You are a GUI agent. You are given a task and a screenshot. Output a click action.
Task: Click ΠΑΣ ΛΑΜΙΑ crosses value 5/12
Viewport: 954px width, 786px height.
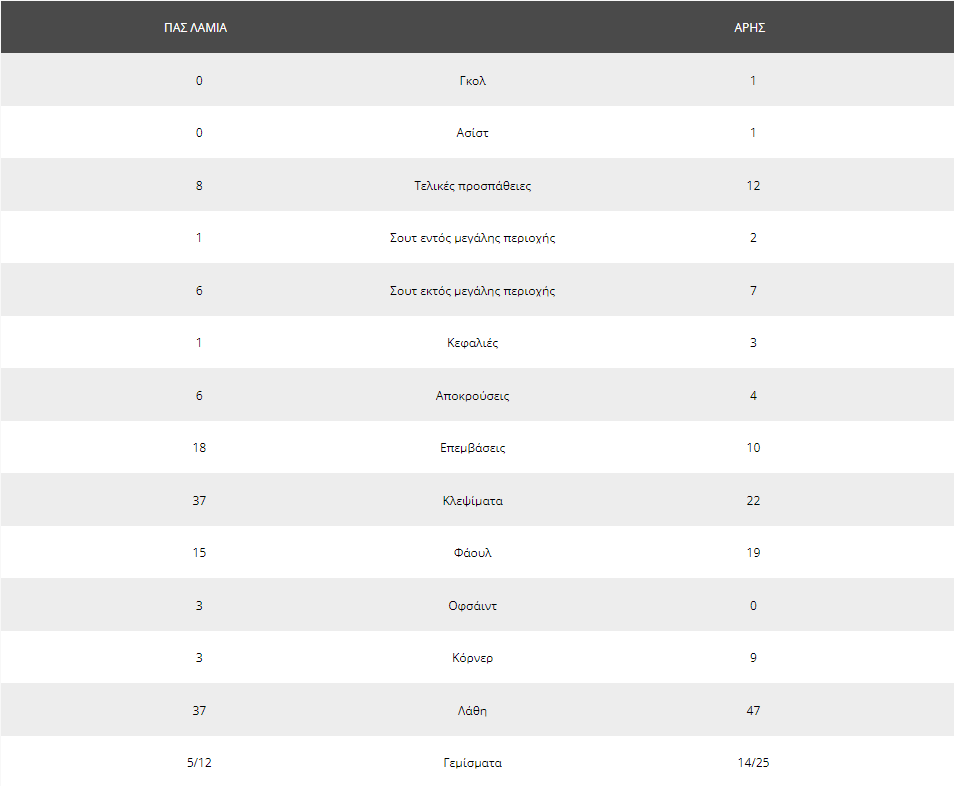coord(199,762)
